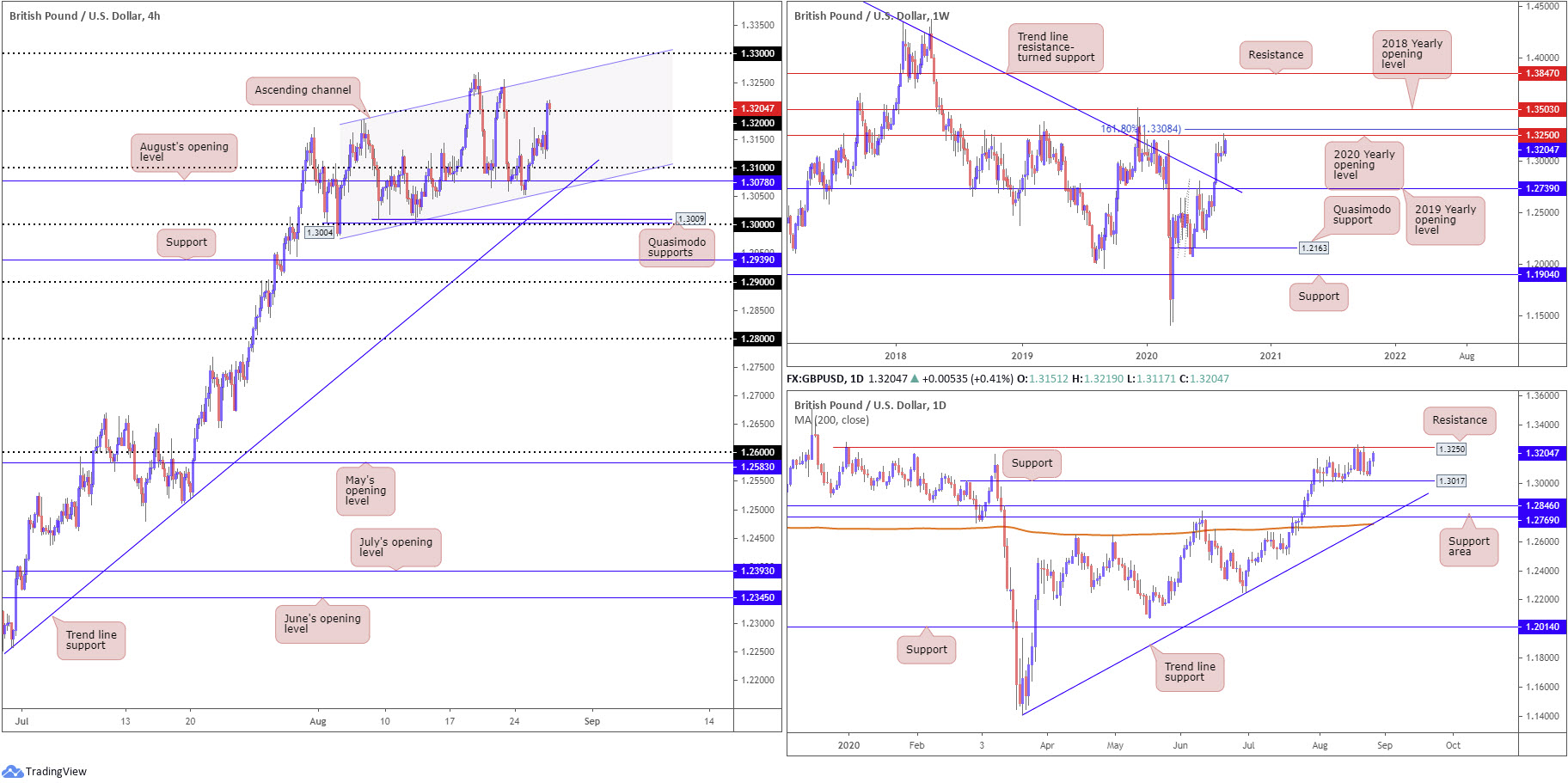Click the 1.3009 price tag on 4h chart
The image size is (1568, 783).
pos(691,219)
